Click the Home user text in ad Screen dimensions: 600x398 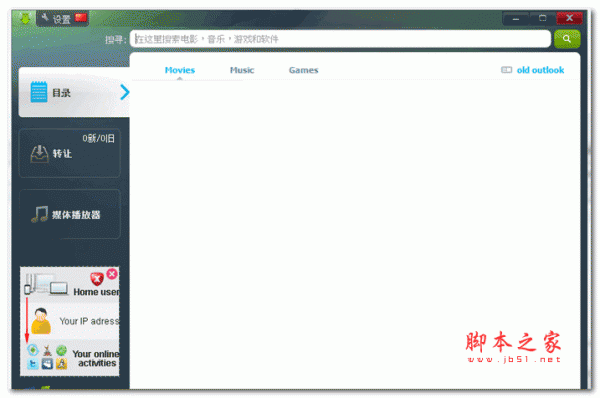coord(96,292)
